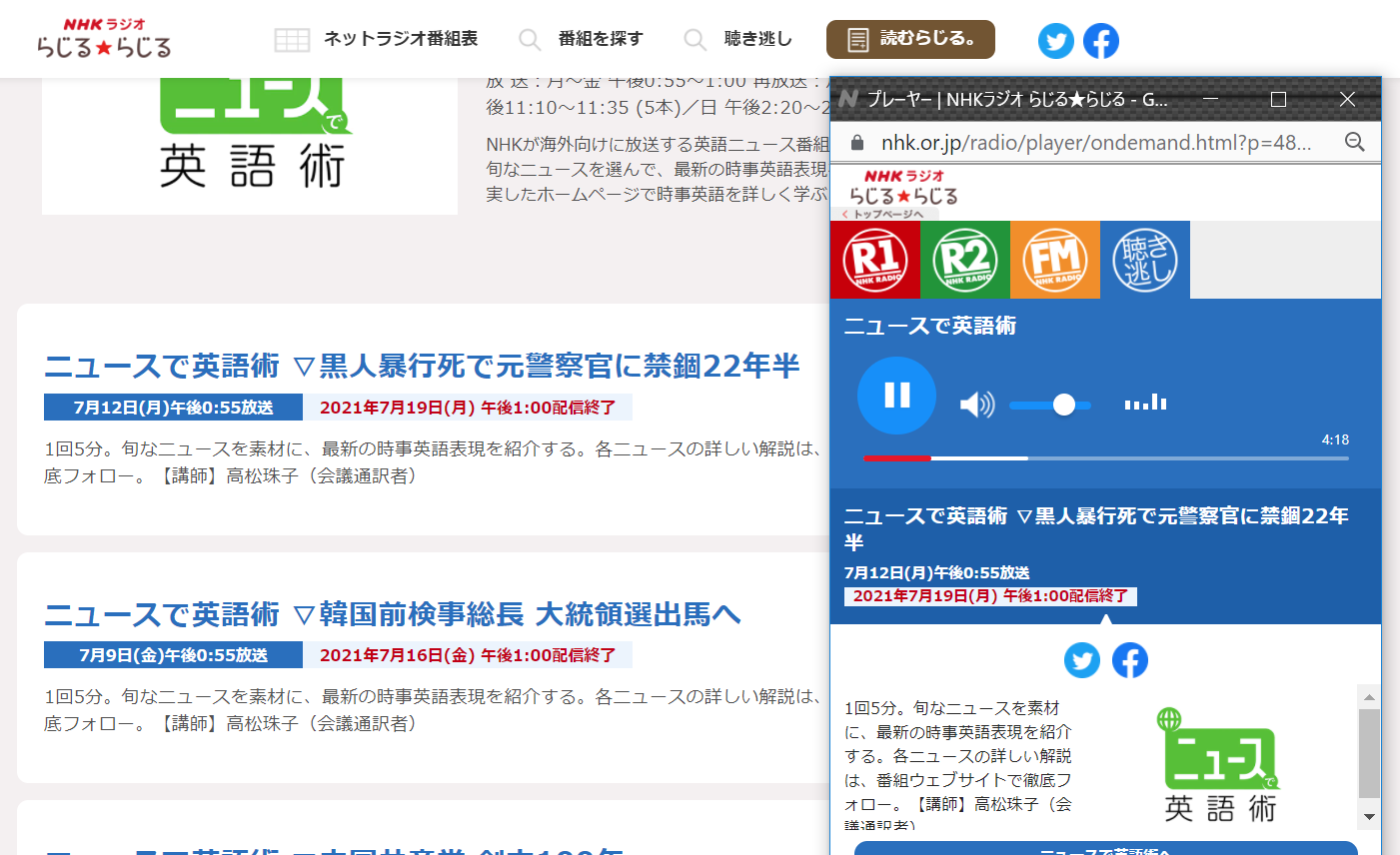
Task: Click the blue ニュースで英語術 button at player bottom
Action: (x=1106, y=849)
